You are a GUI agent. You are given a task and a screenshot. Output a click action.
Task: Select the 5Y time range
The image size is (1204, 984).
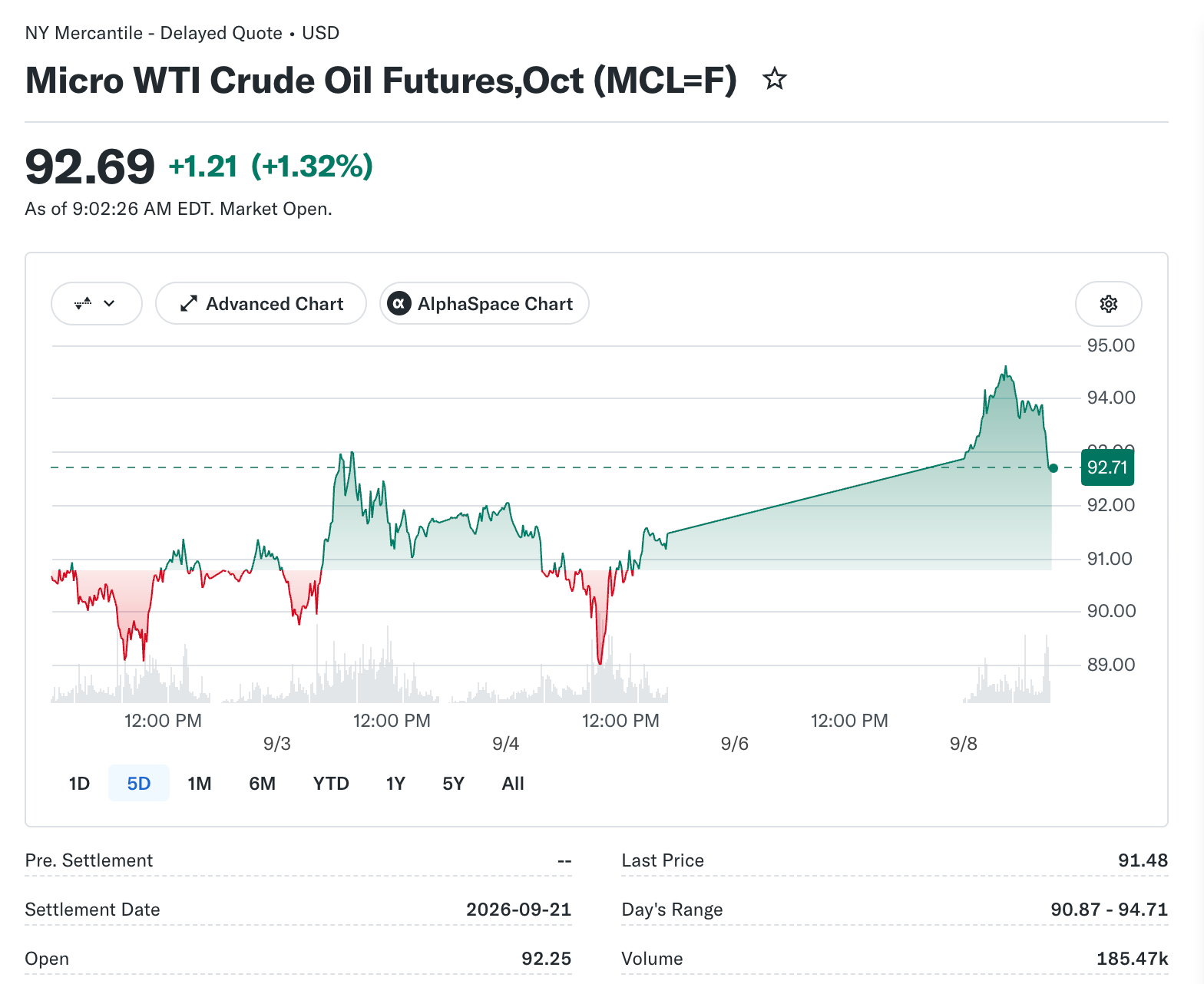[x=454, y=784]
